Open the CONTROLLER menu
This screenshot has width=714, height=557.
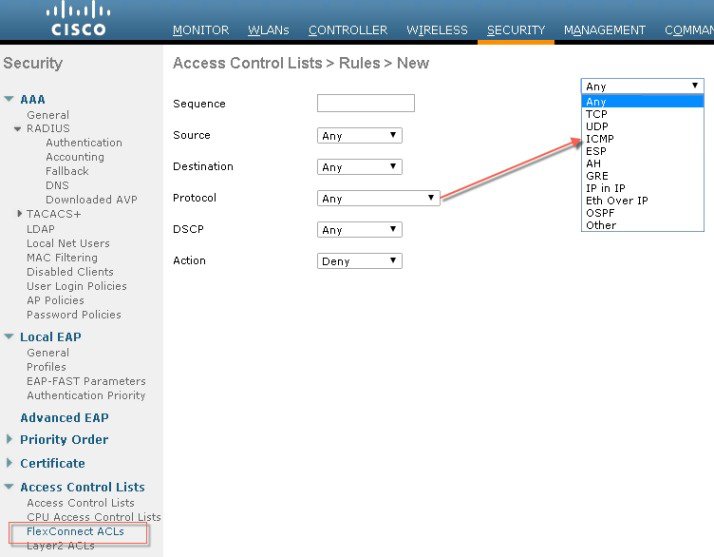pyautogui.click(x=348, y=30)
